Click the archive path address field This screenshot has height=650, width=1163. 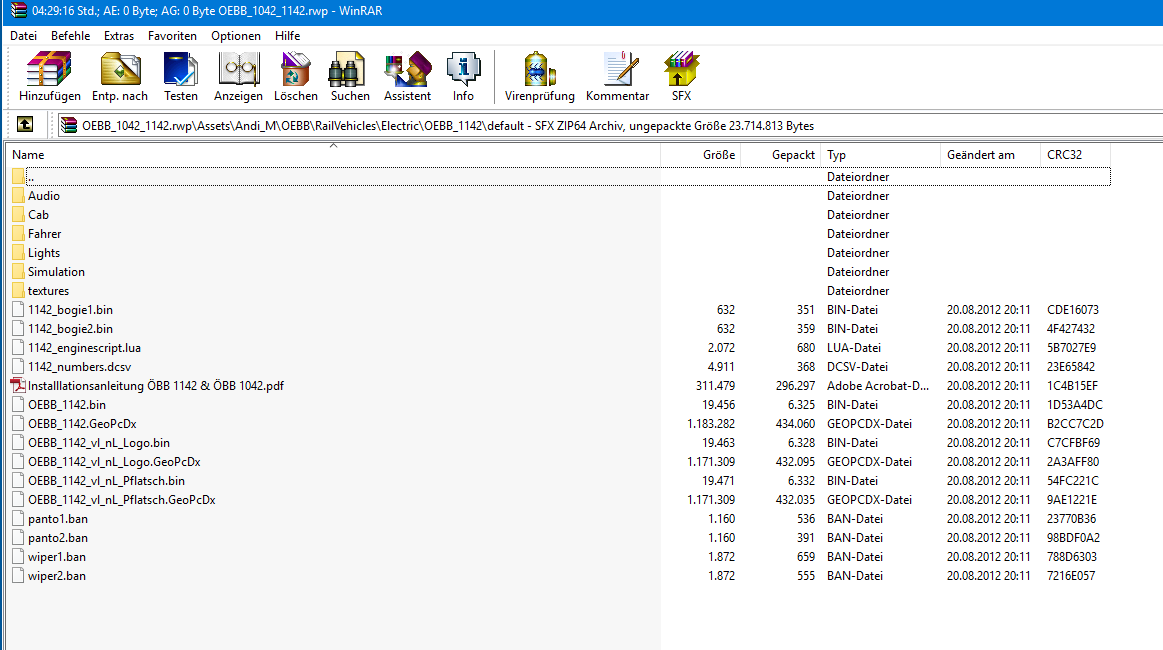pyautogui.click(x=608, y=125)
